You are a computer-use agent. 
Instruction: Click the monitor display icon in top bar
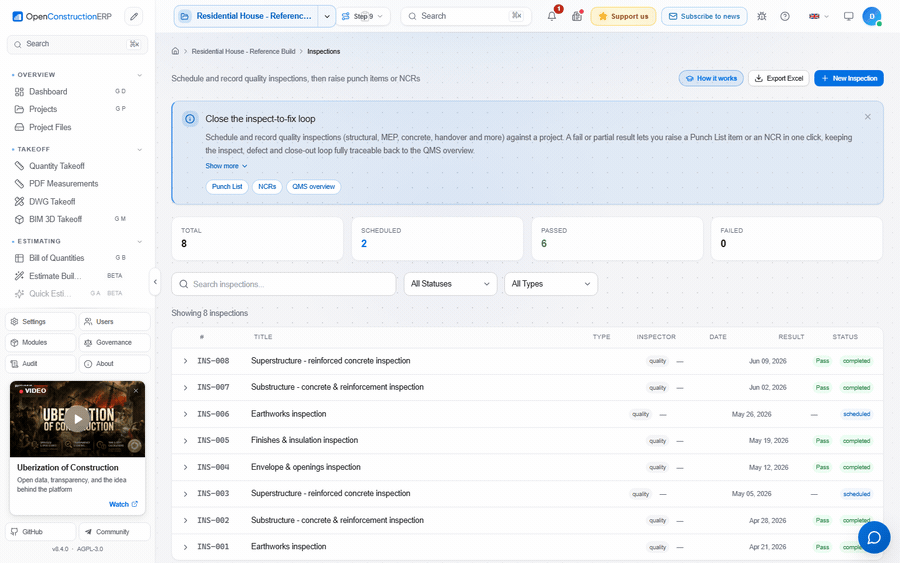[848, 16]
